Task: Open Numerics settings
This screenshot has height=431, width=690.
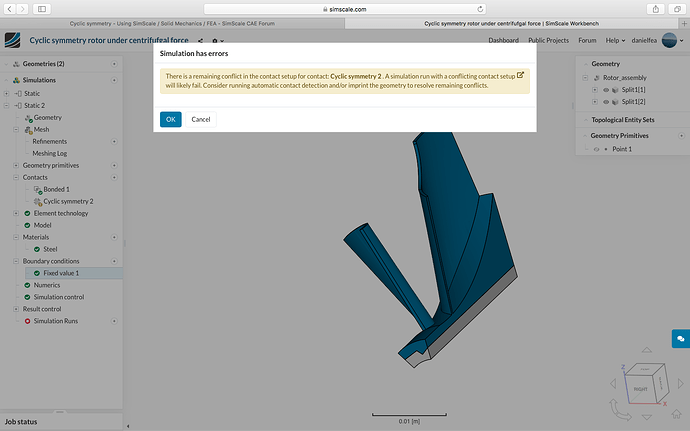Action: [47, 285]
